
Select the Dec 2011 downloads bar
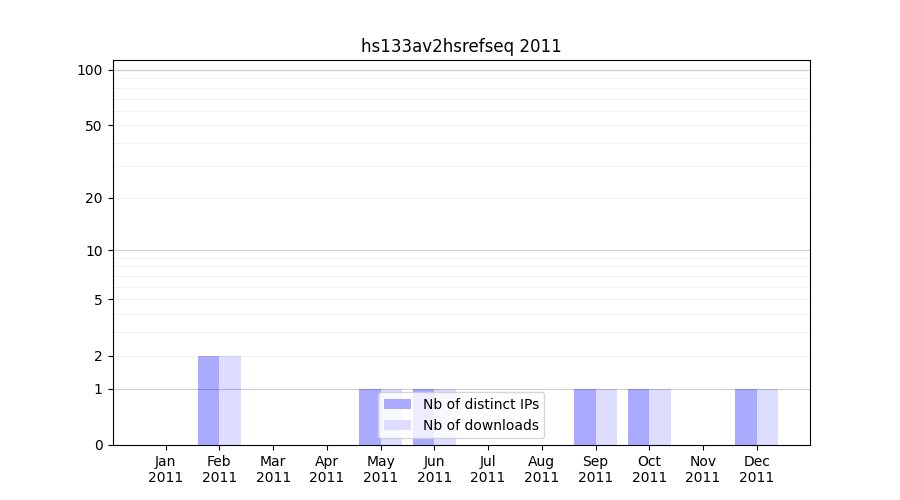pyautogui.click(x=767, y=417)
